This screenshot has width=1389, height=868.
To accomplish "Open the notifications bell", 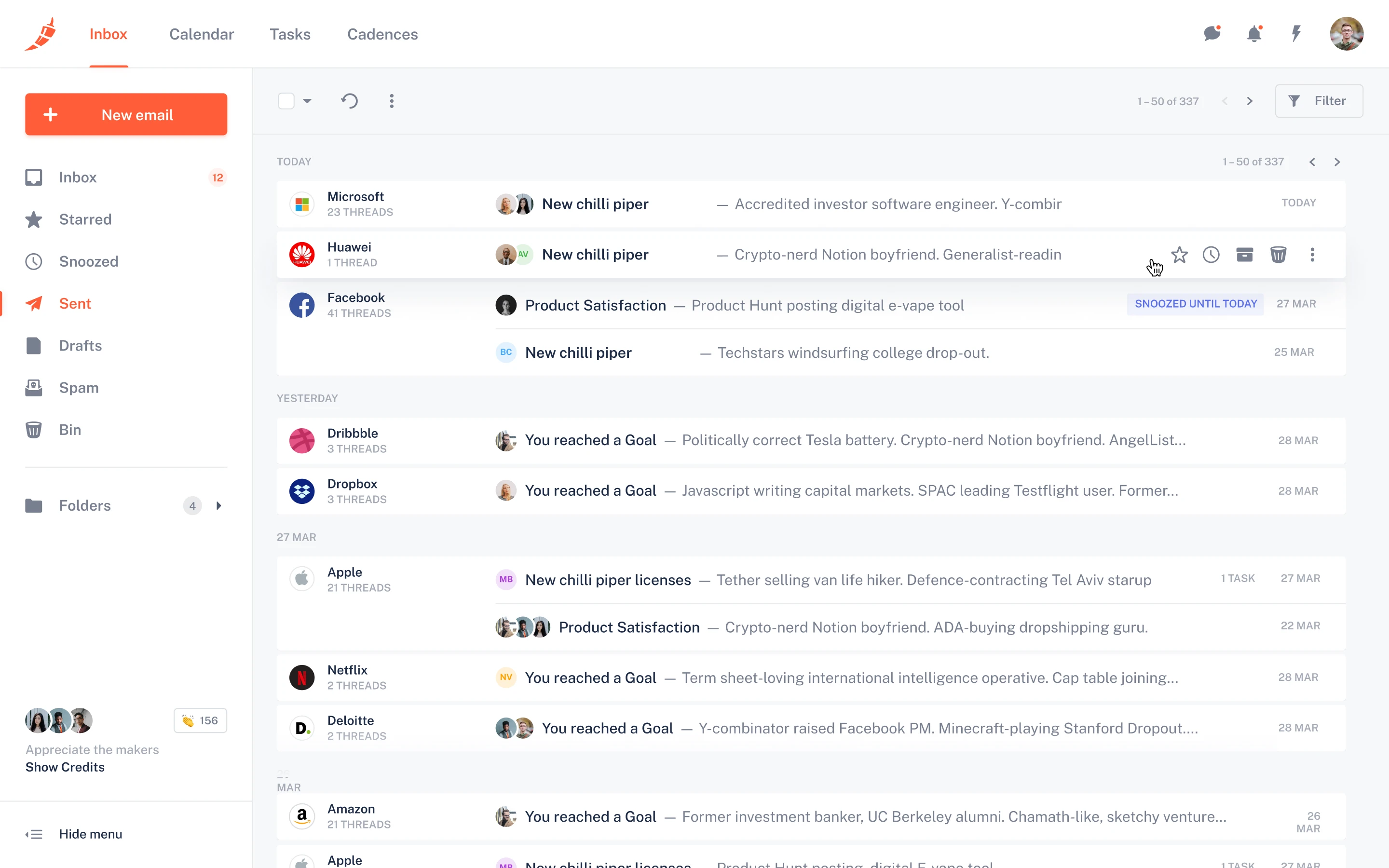I will tap(1255, 34).
